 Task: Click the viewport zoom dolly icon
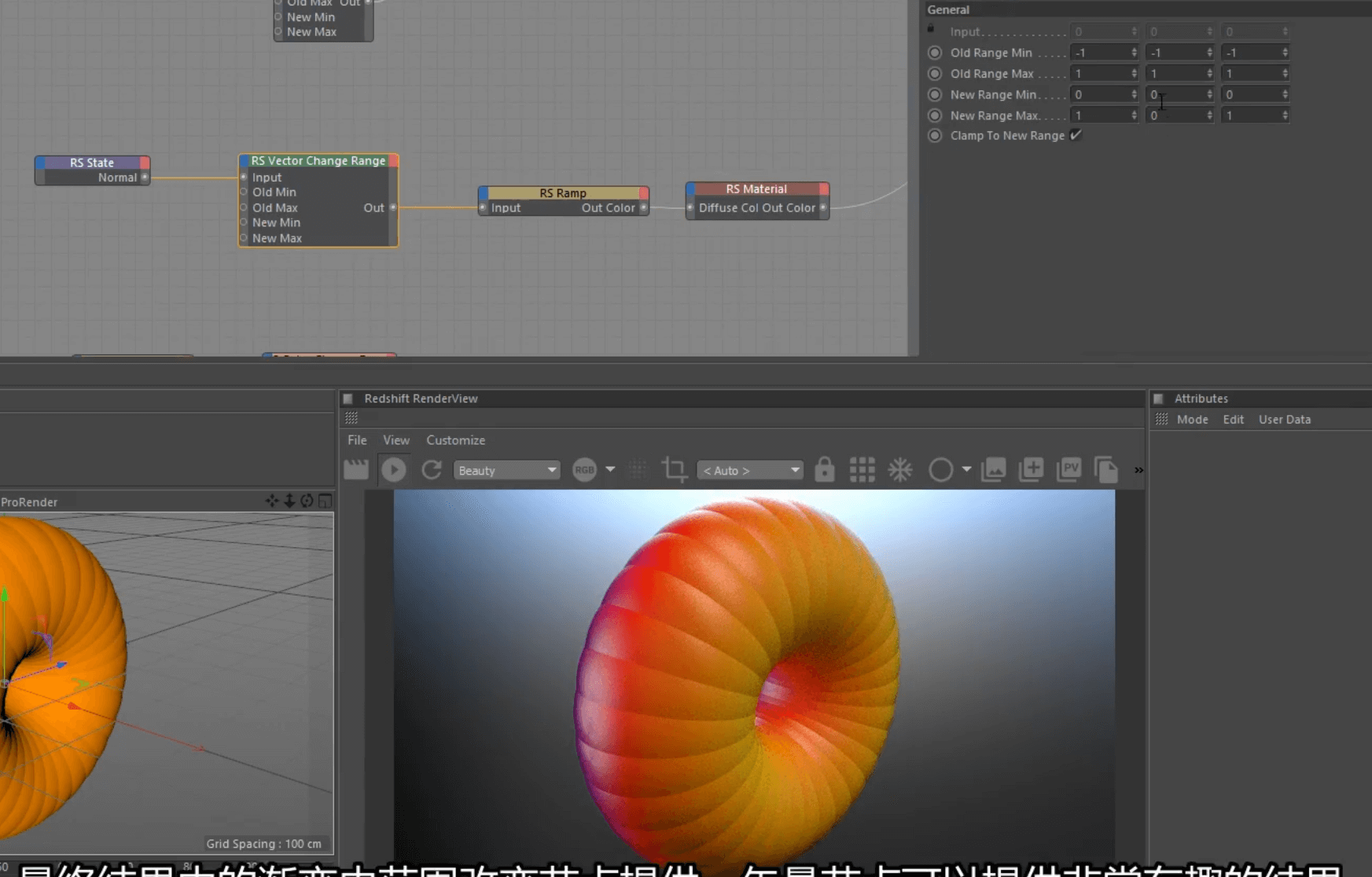click(x=289, y=501)
